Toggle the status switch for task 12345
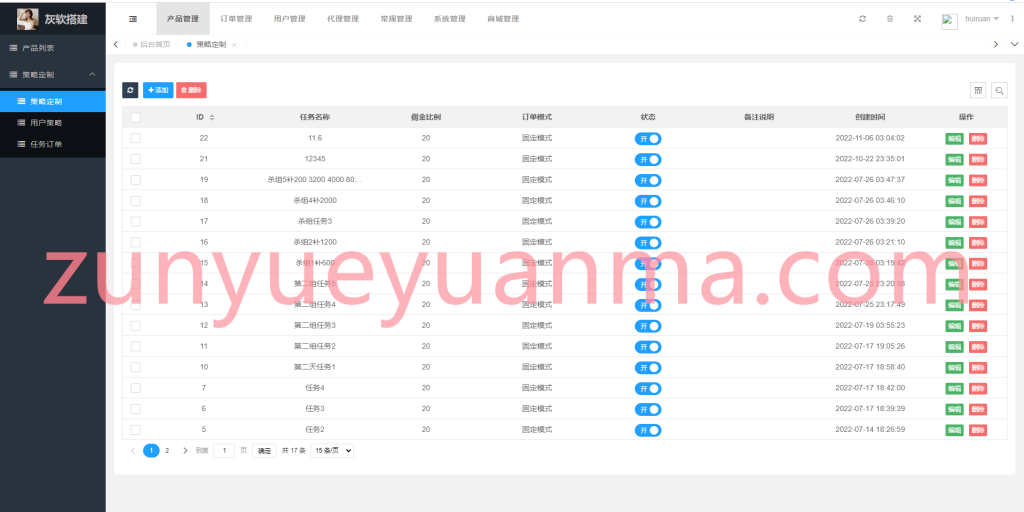This screenshot has width=1024, height=512. tap(648, 159)
